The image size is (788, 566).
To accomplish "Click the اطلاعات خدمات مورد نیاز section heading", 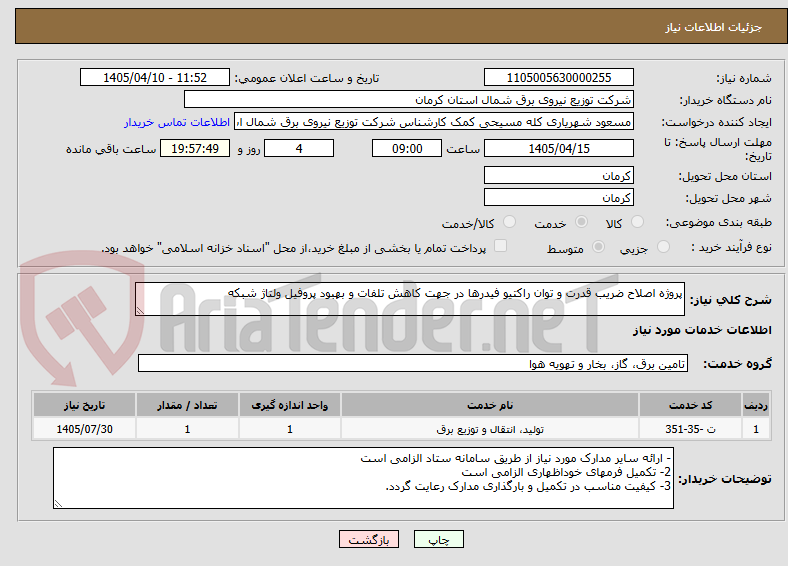I will point(702,330).
